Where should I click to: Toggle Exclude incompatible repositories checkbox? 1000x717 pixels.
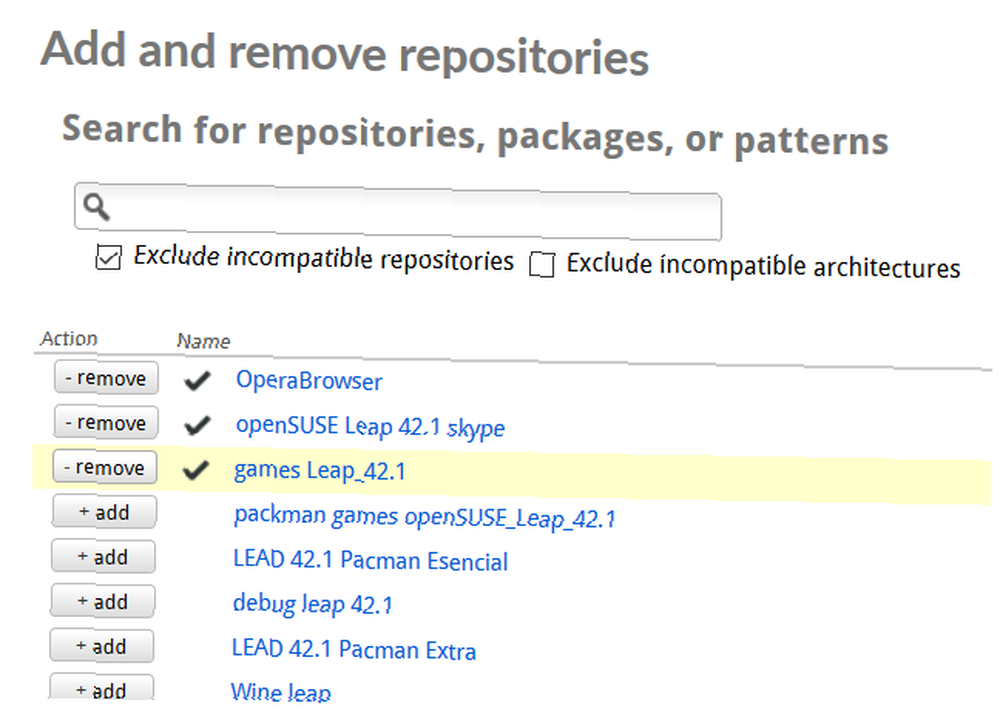(108, 258)
